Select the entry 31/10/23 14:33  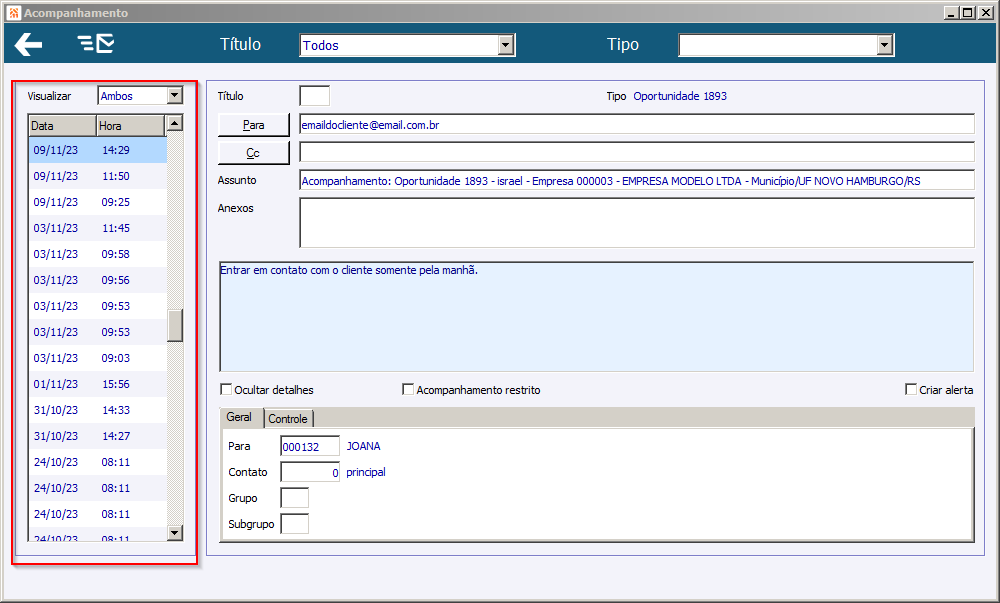(98, 410)
